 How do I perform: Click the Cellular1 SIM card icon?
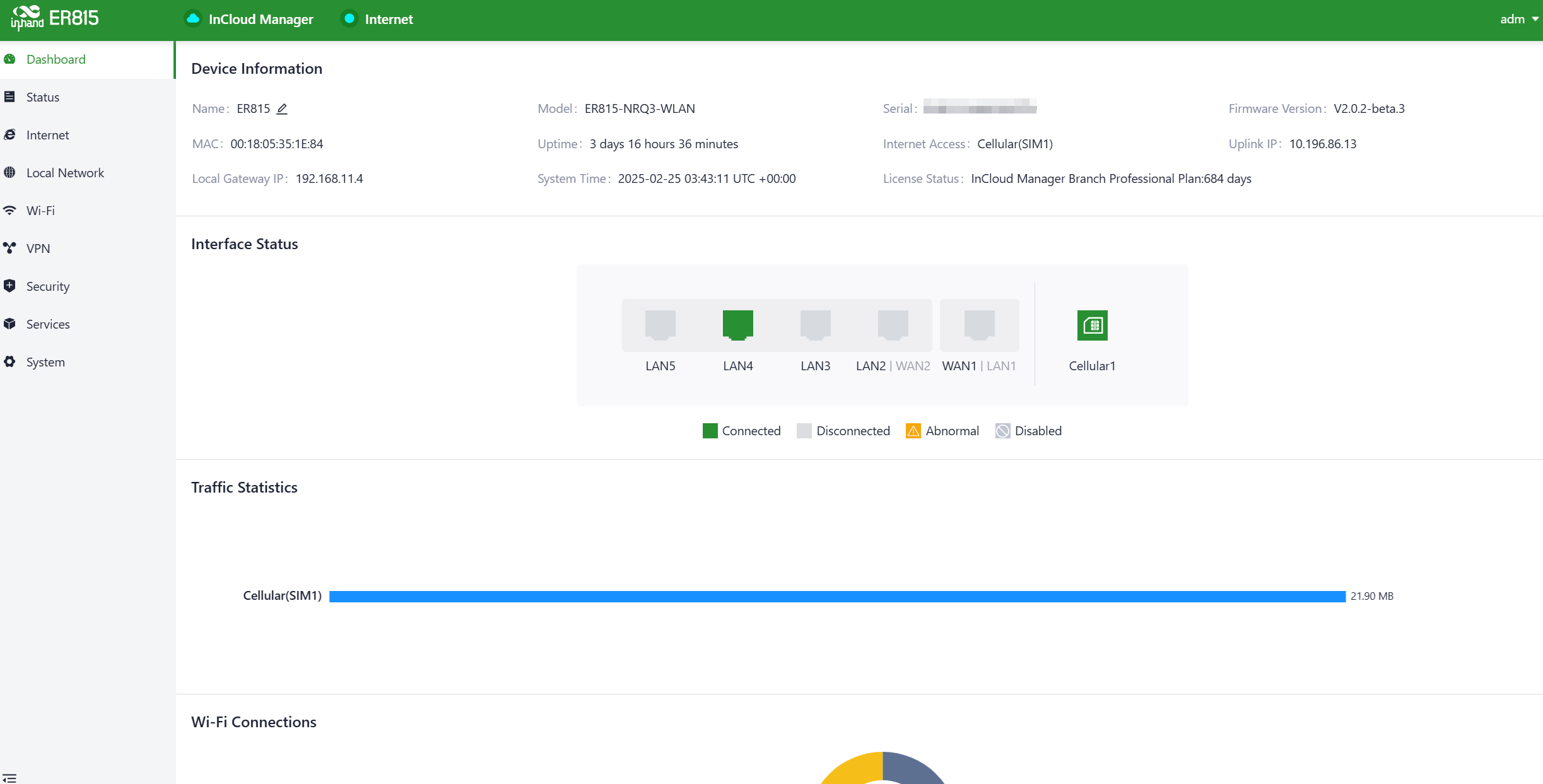coord(1092,325)
